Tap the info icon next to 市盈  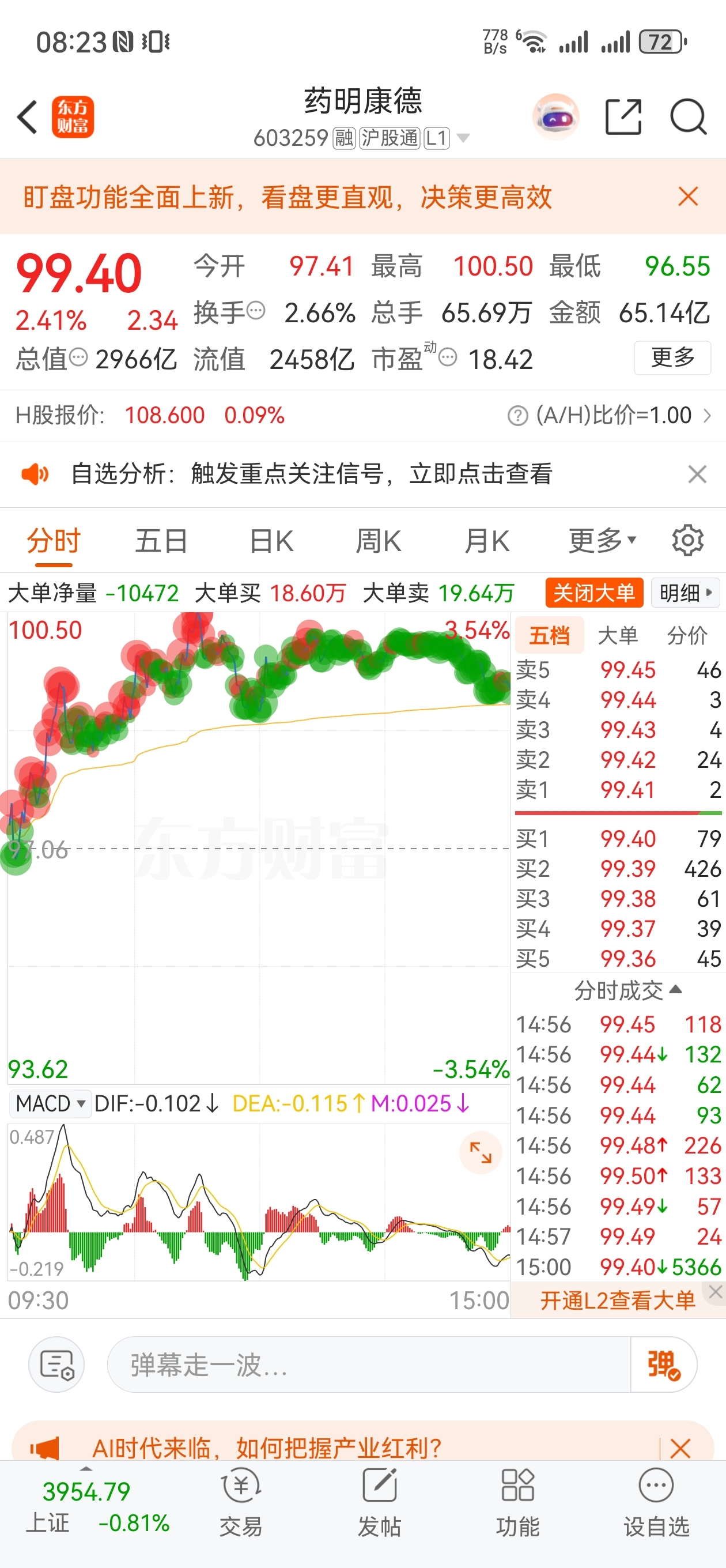pos(448,357)
